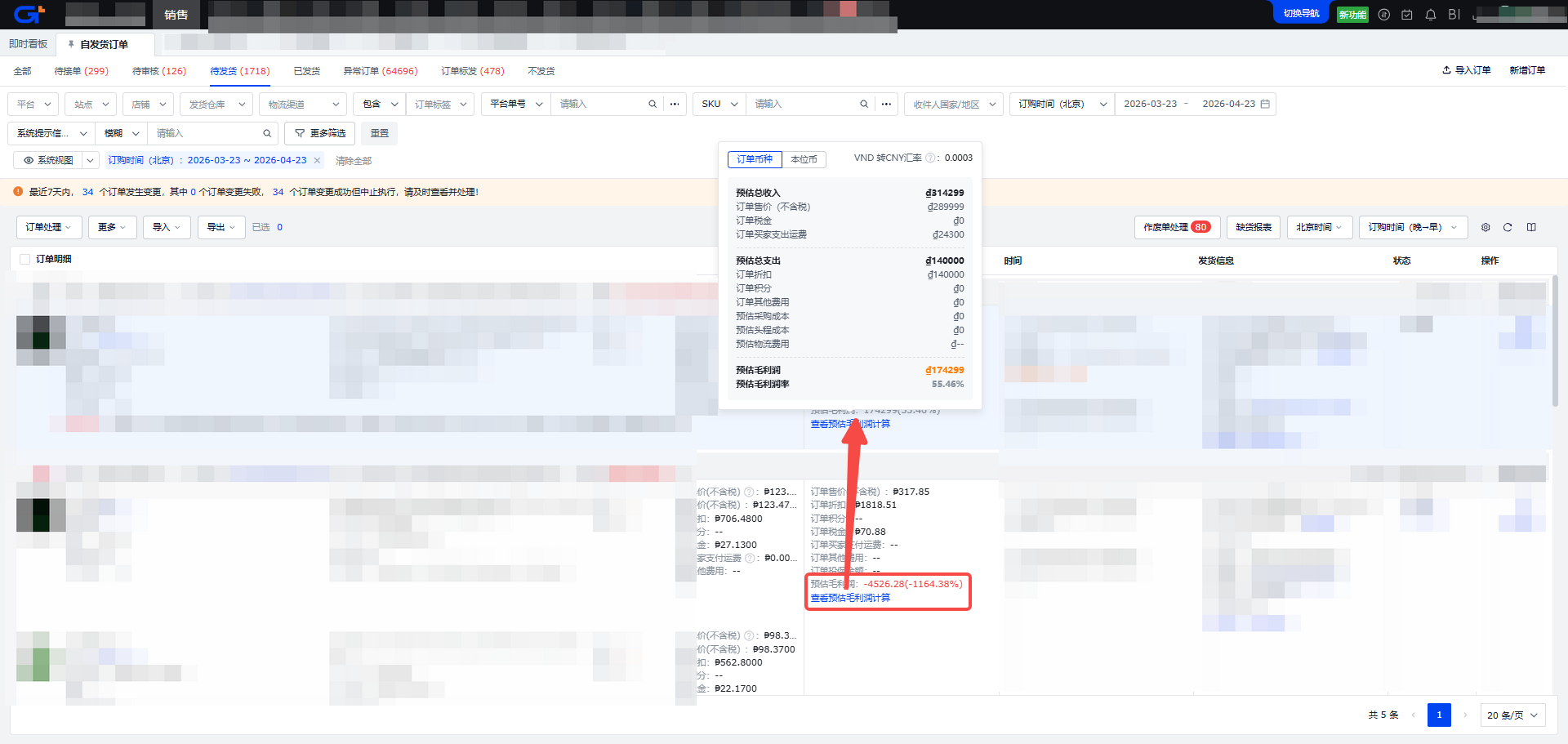
Task: Remove the 订购时间 filter tag with its X
Action: point(318,160)
